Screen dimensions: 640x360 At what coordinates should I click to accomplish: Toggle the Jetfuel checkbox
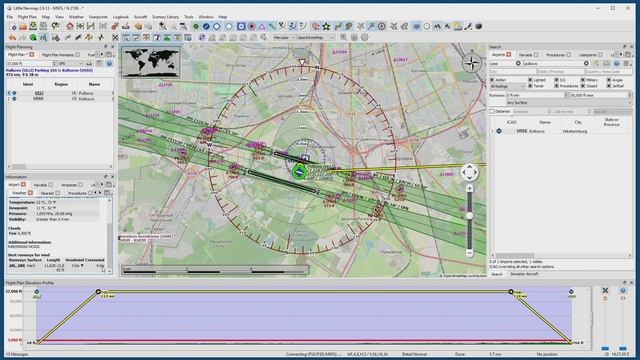[609, 86]
